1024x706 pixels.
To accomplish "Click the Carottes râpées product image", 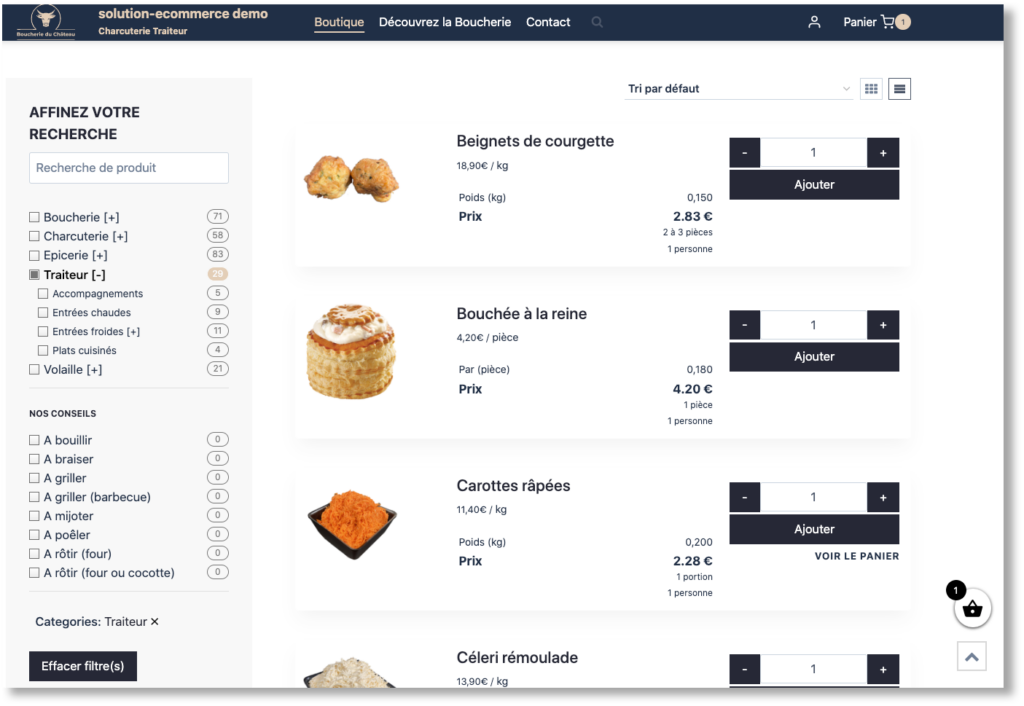I will pyautogui.click(x=352, y=524).
